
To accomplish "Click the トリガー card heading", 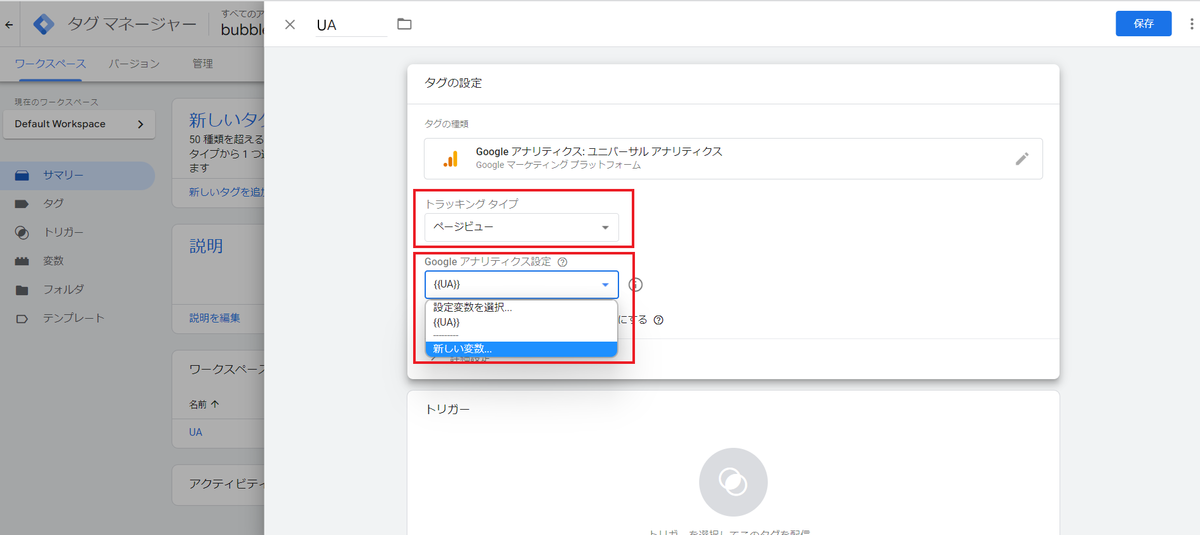I will pos(447,409).
